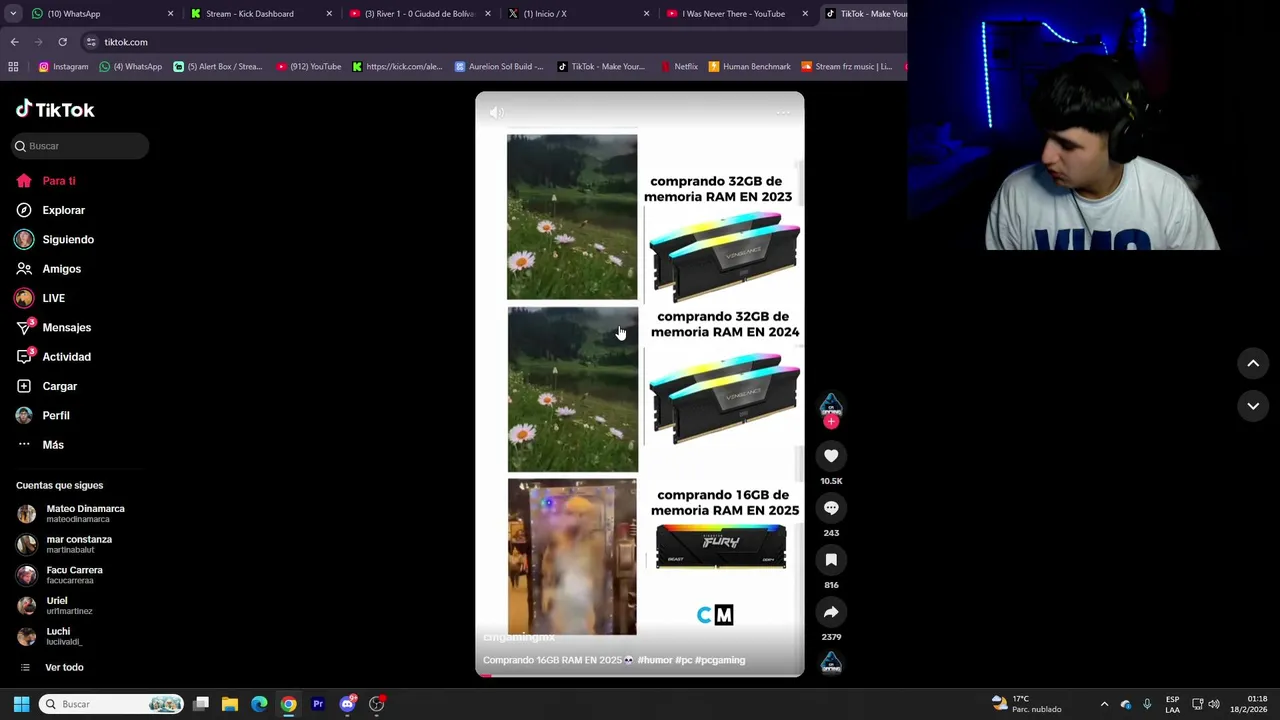
Task: Open the taskbar volume control
Action: click(1214, 704)
